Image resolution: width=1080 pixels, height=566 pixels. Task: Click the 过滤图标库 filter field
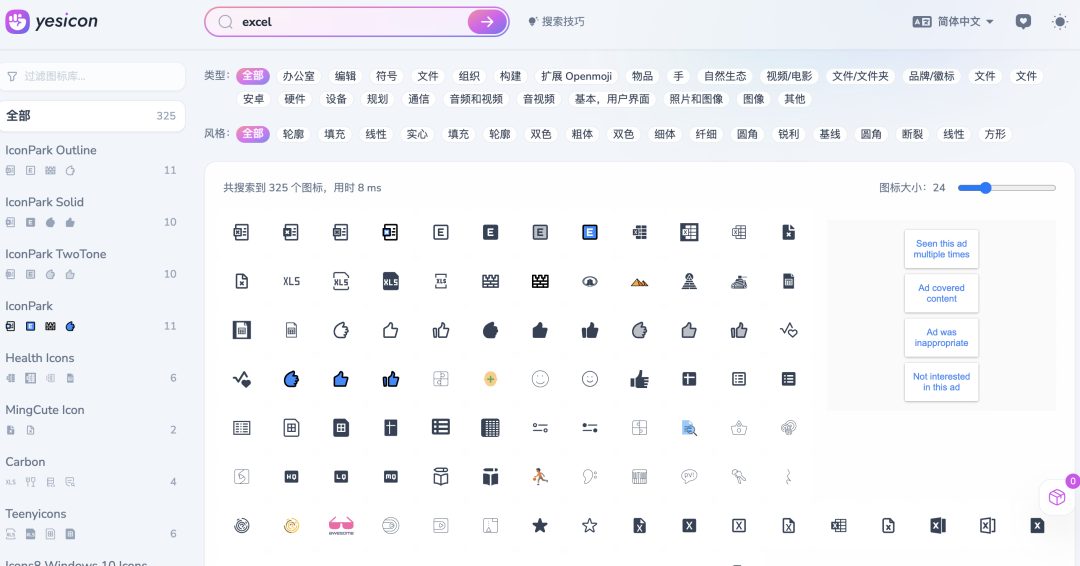pos(92,76)
